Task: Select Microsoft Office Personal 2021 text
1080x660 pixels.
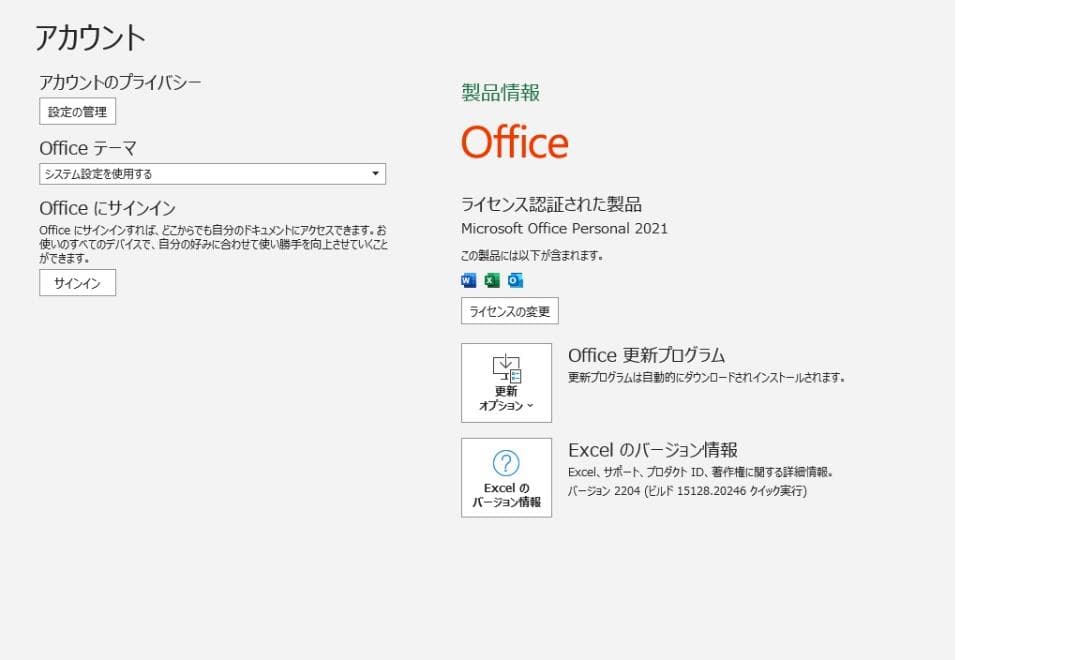Action: (564, 228)
